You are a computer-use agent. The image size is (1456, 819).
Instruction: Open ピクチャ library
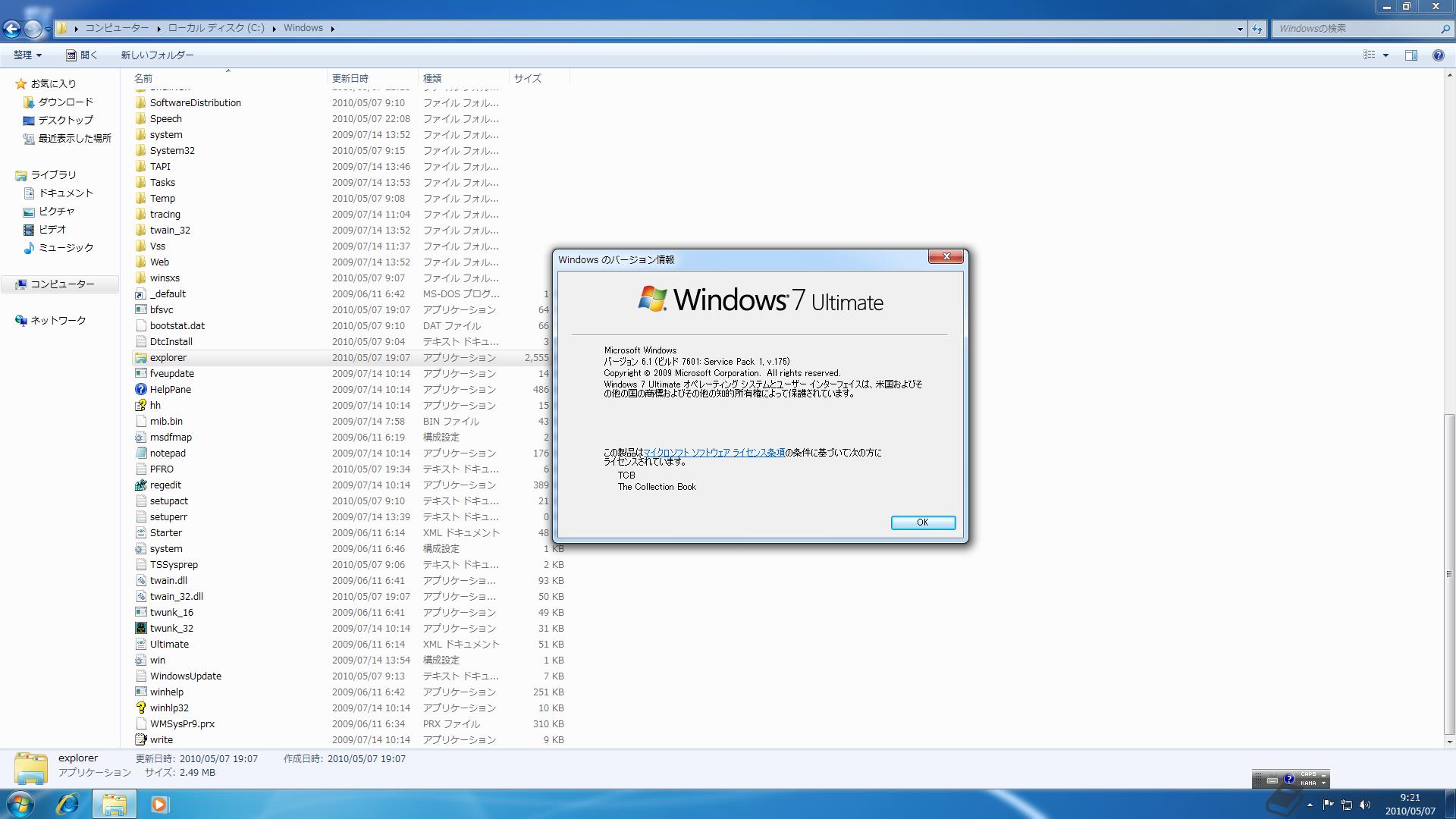click(x=57, y=211)
